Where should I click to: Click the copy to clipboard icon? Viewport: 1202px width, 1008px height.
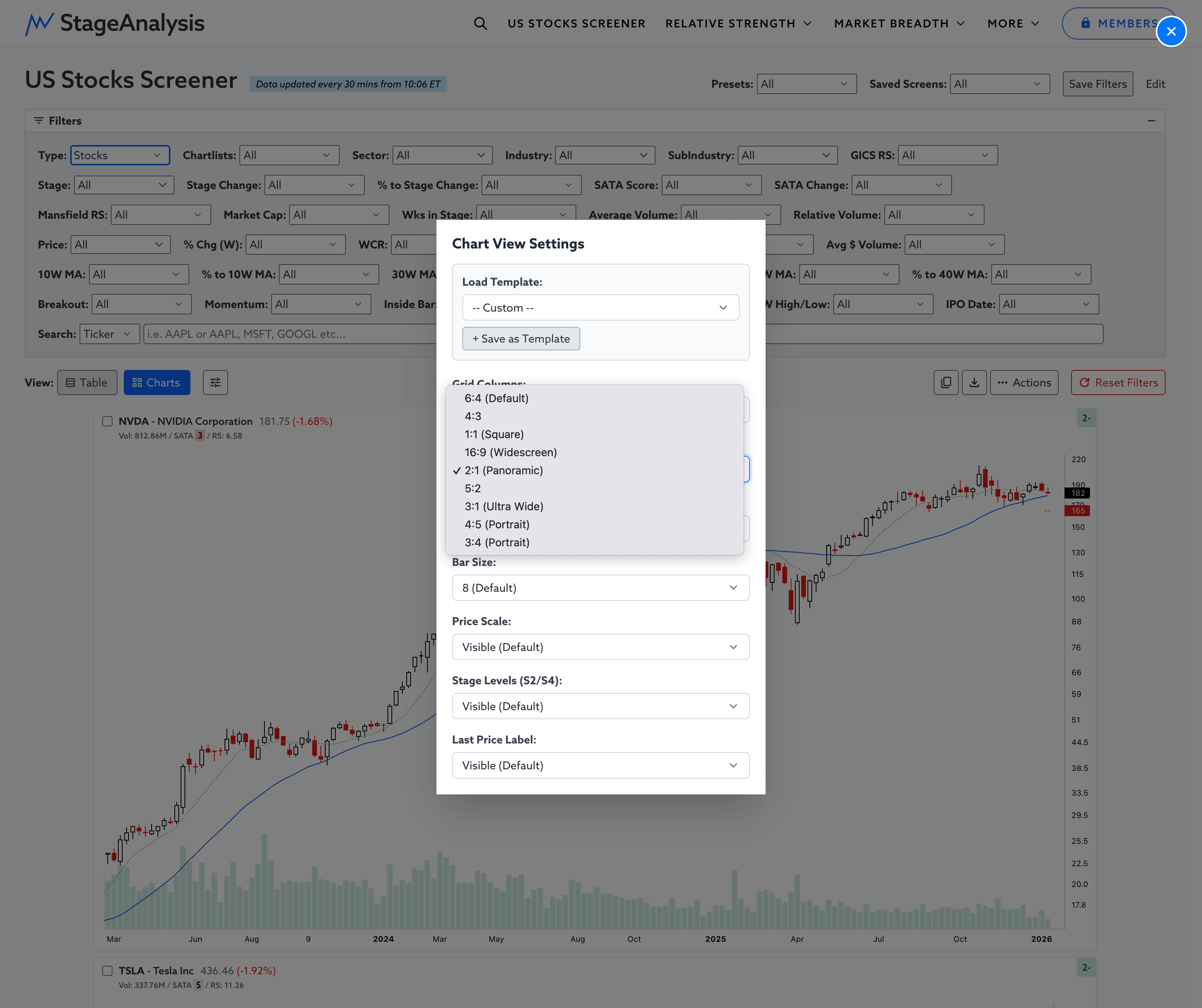pos(945,383)
